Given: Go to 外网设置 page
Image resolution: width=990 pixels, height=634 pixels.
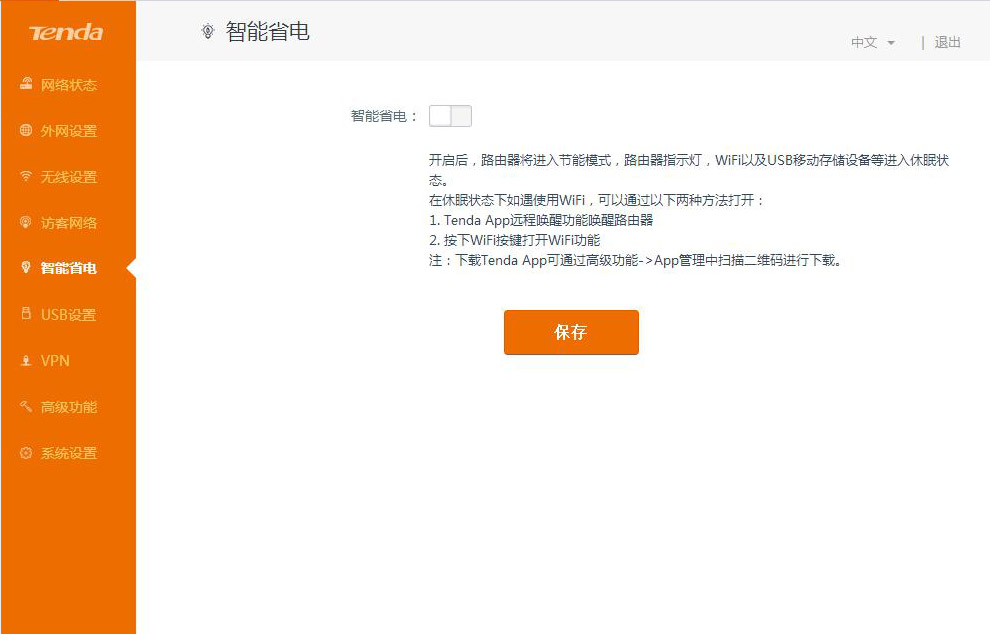Looking at the screenshot, I should pos(68,130).
